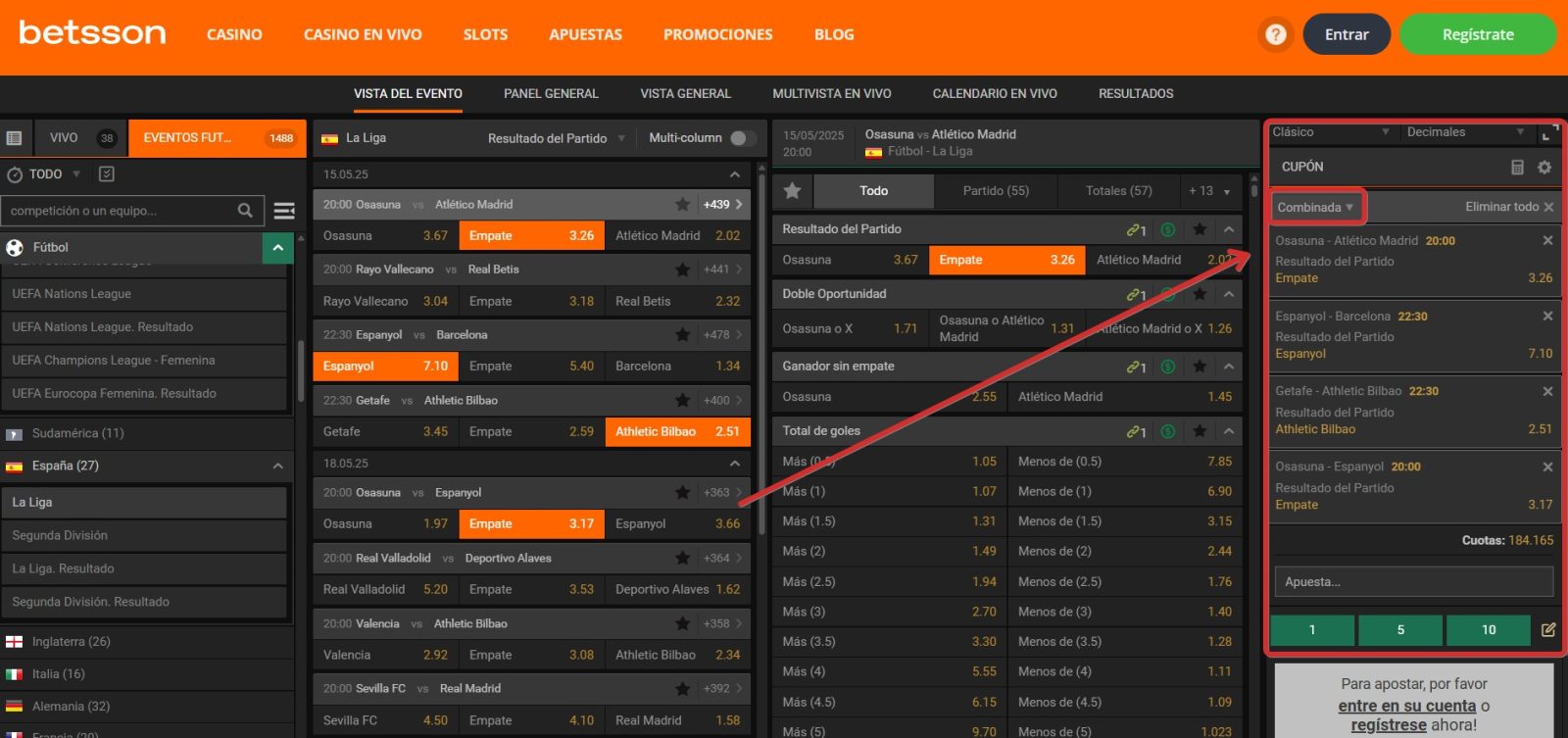Viewport: 1568px width, 738px height.
Task: Select Más (2.5) 1.94 odds
Action: pyautogui.click(x=890, y=581)
